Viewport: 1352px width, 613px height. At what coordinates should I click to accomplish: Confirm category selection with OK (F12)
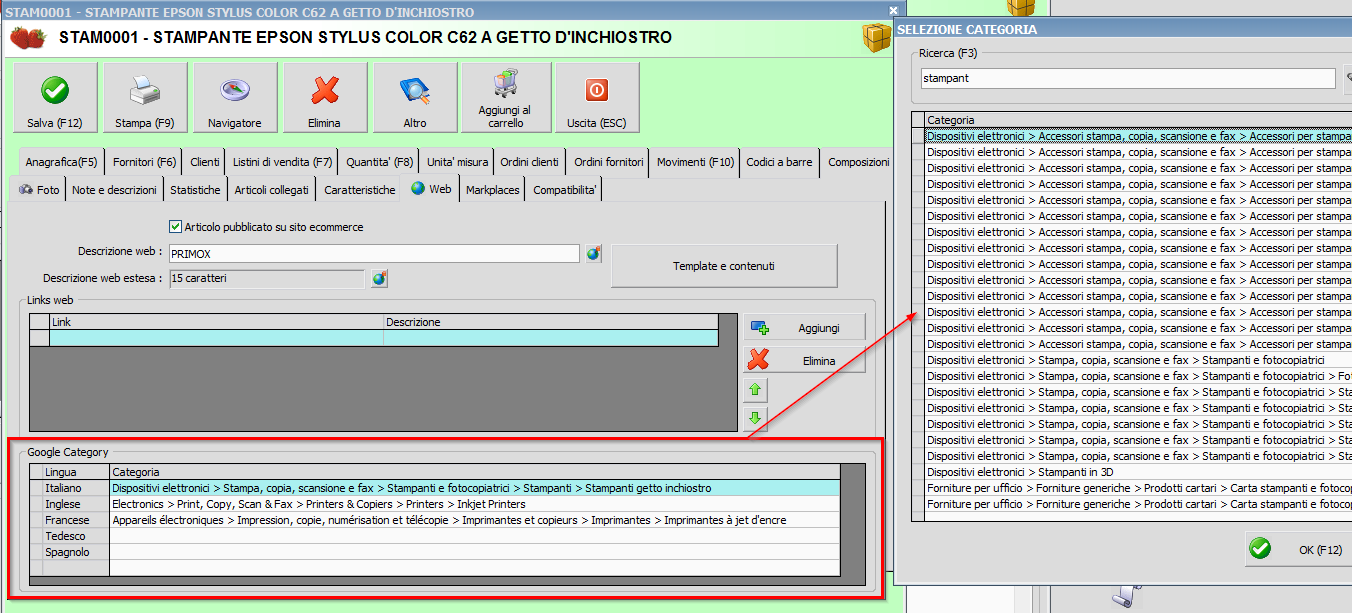click(1300, 549)
